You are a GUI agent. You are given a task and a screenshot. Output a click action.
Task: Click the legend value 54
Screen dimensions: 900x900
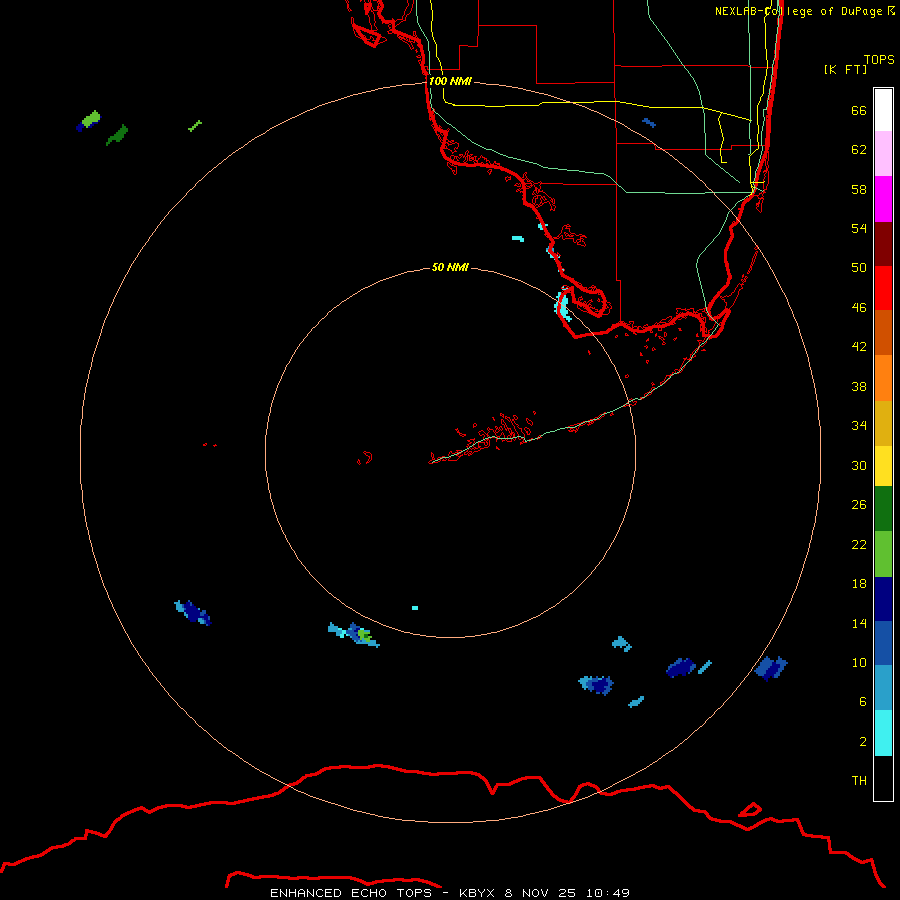tap(859, 228)
